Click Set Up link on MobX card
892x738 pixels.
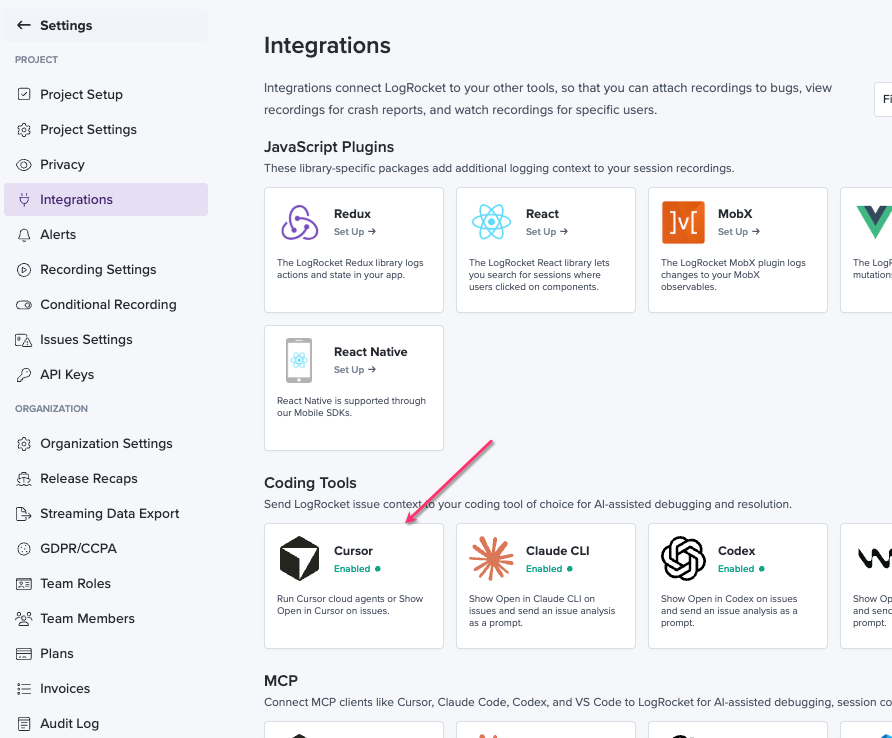pyautogui.click(x=738, y=232)
